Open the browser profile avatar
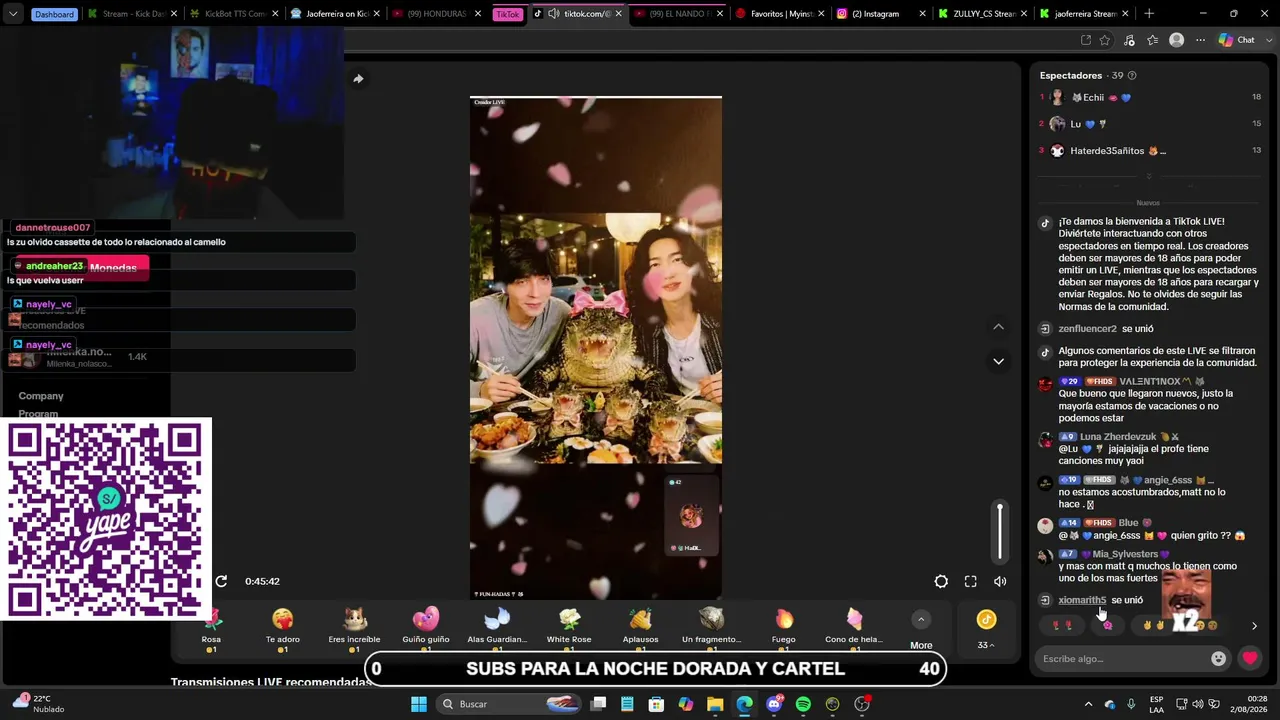 pyautogui.click(x=1176, y=40)
